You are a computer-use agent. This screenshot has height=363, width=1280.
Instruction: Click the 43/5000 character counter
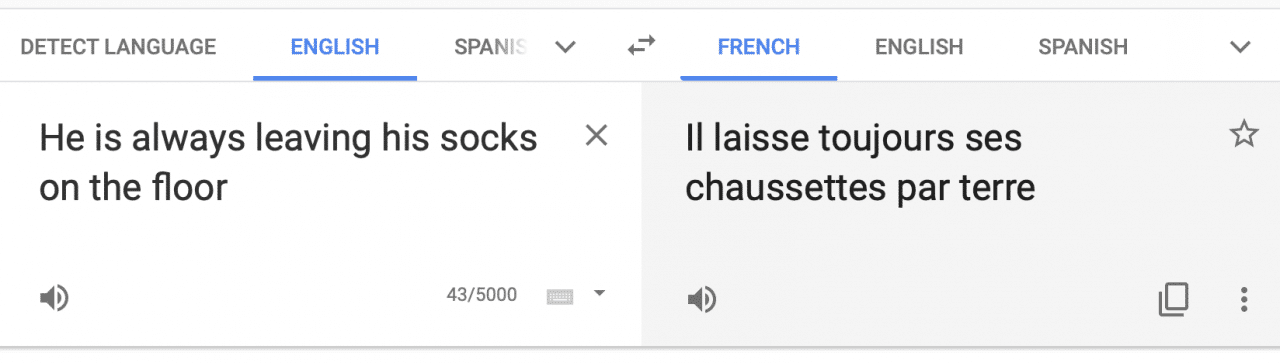pos(482,295)
